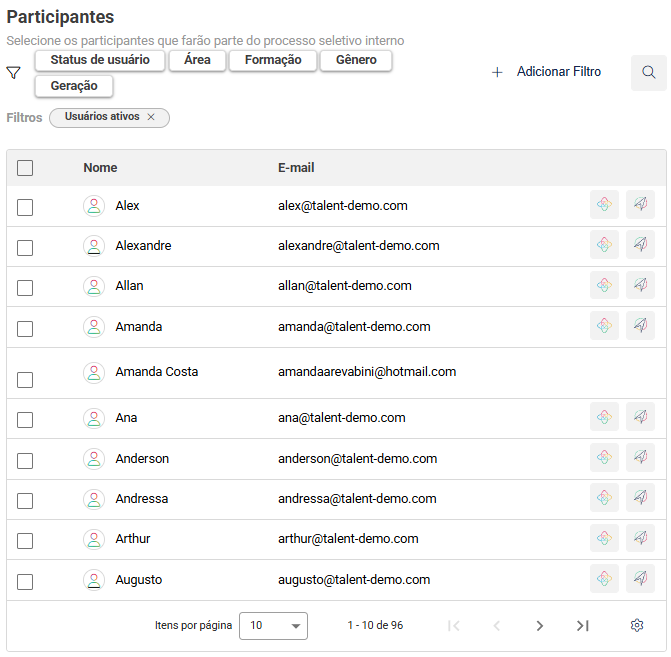Open the items per page dropdown
Image resolution: width=671 pixels, height=657 pixels.
[273, 626]
